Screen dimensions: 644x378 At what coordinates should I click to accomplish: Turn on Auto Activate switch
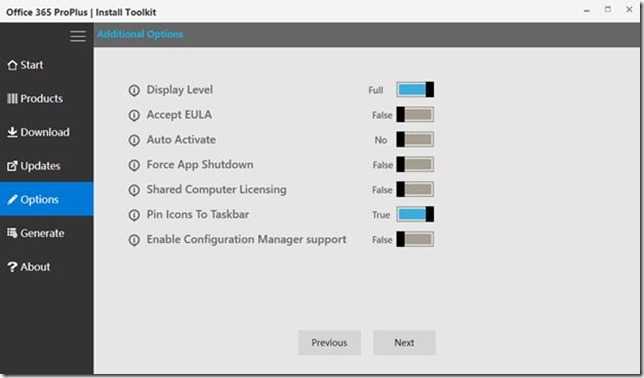click(x=415, y=140)
